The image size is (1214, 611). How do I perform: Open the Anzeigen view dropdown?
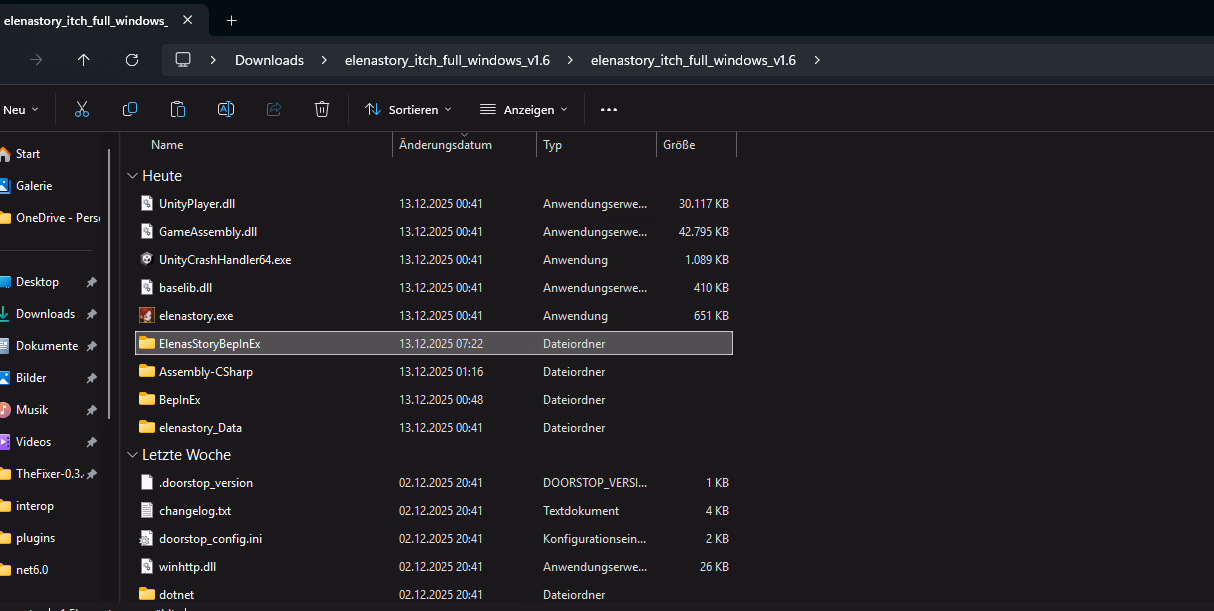click(x=523, y=109)
